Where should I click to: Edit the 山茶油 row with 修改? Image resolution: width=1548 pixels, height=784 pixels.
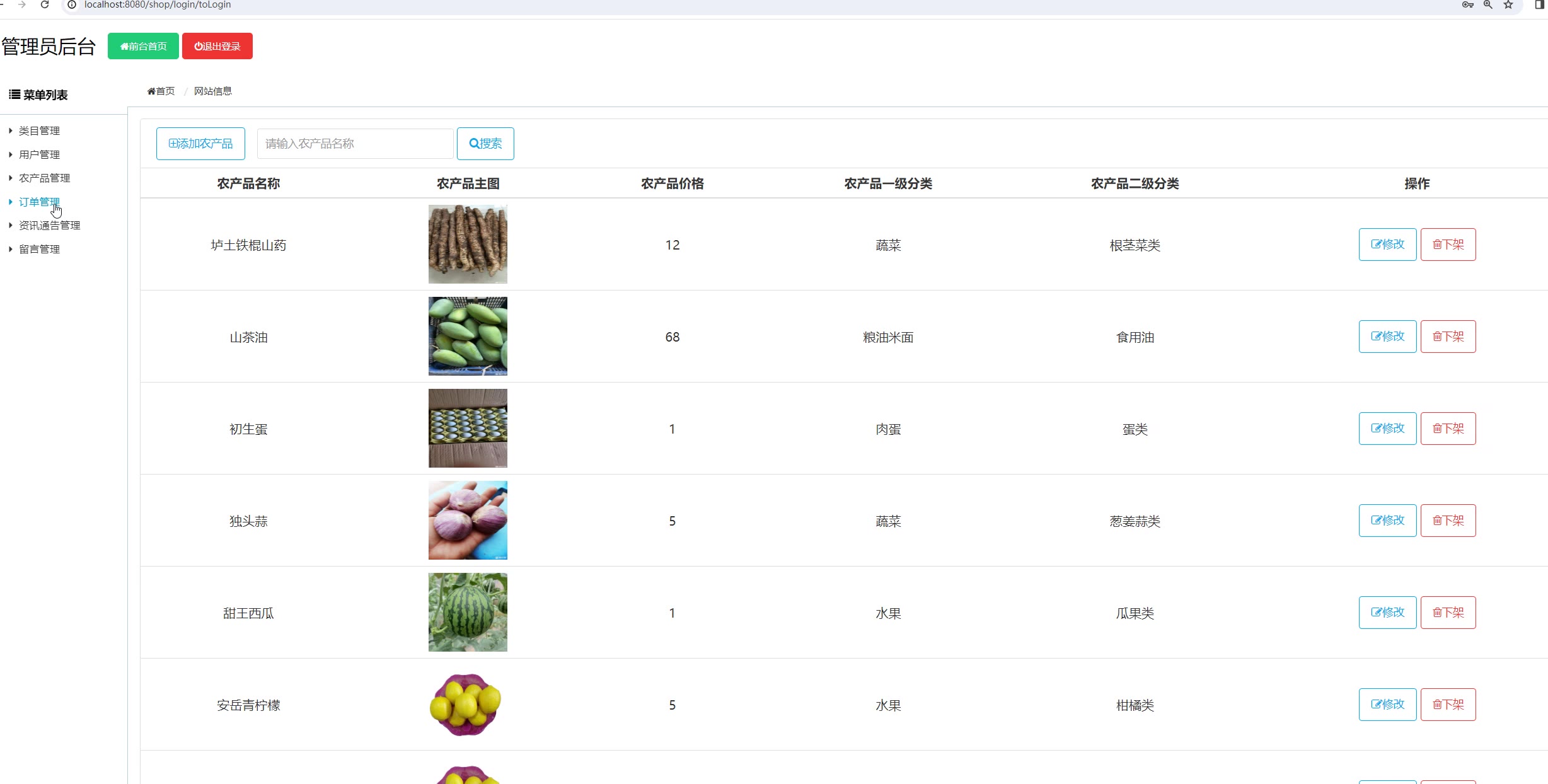[x=1387, y=337]
